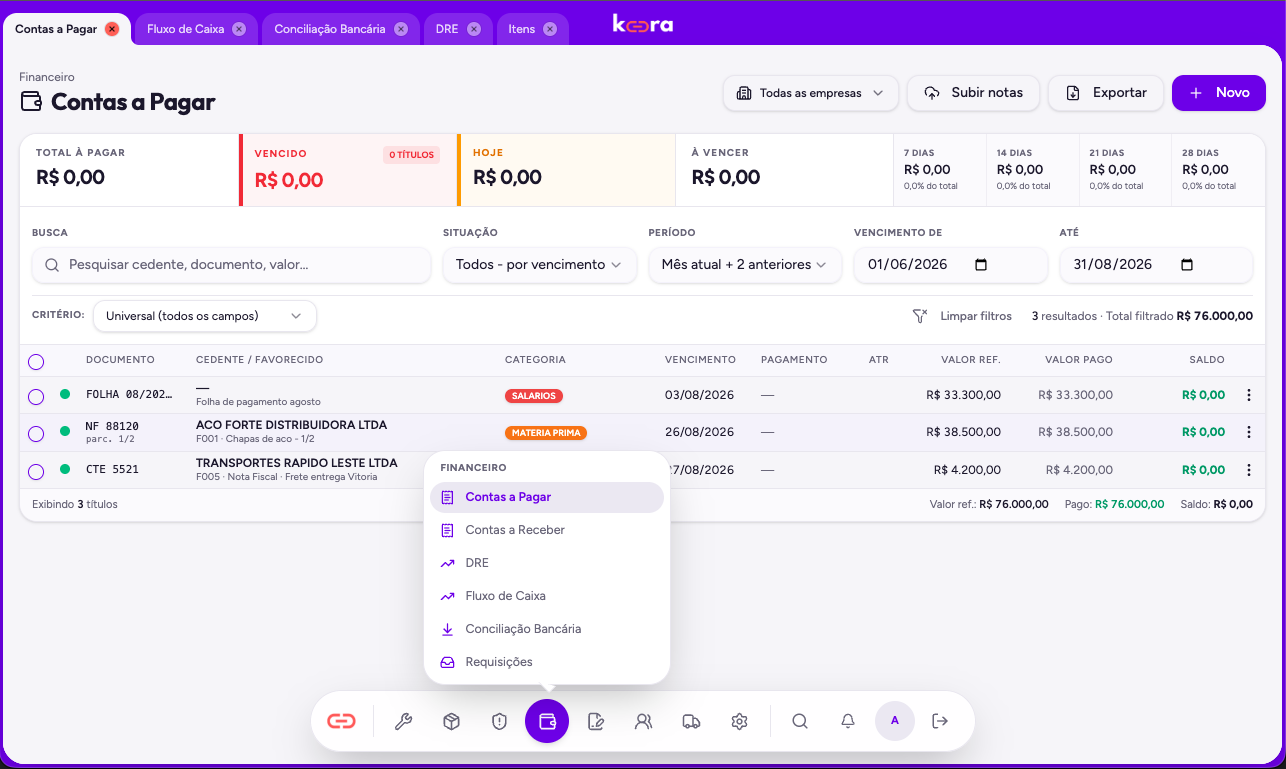This screenshot has width=1286, height=769.
Task: Close the Itens tab
Action: click(550, 29)
